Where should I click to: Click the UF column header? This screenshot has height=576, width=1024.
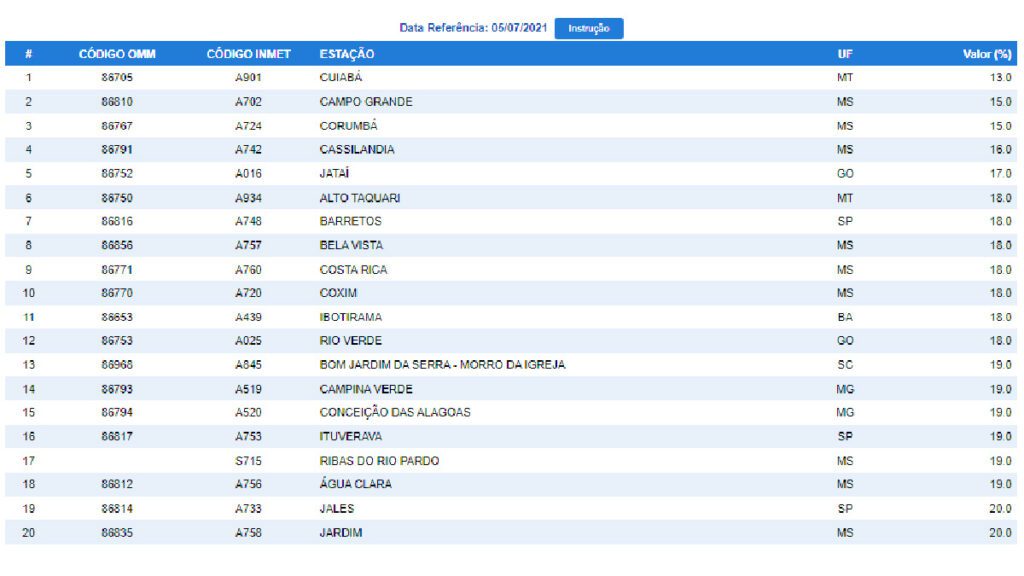845,54
